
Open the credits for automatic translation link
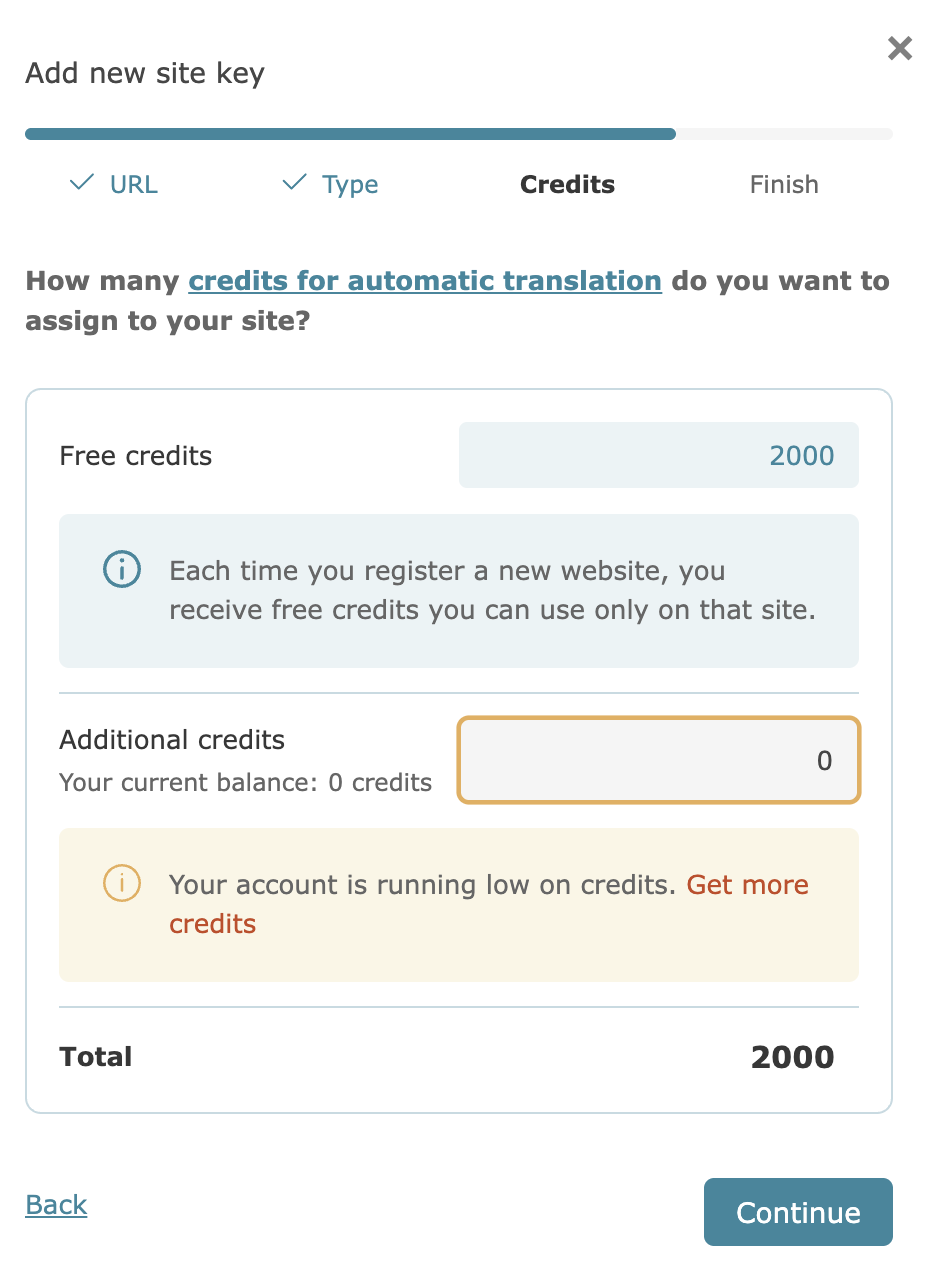coord(425,281)
